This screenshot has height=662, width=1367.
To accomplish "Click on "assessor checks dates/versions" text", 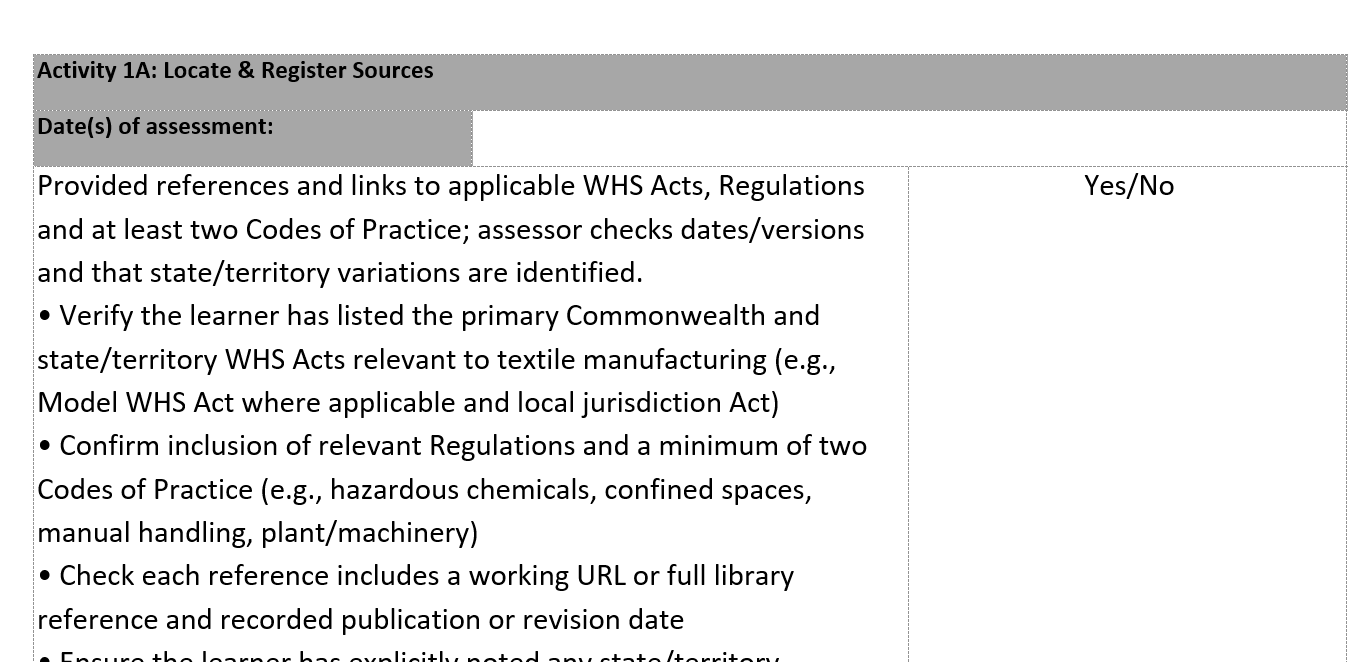I will pos(670,230).
